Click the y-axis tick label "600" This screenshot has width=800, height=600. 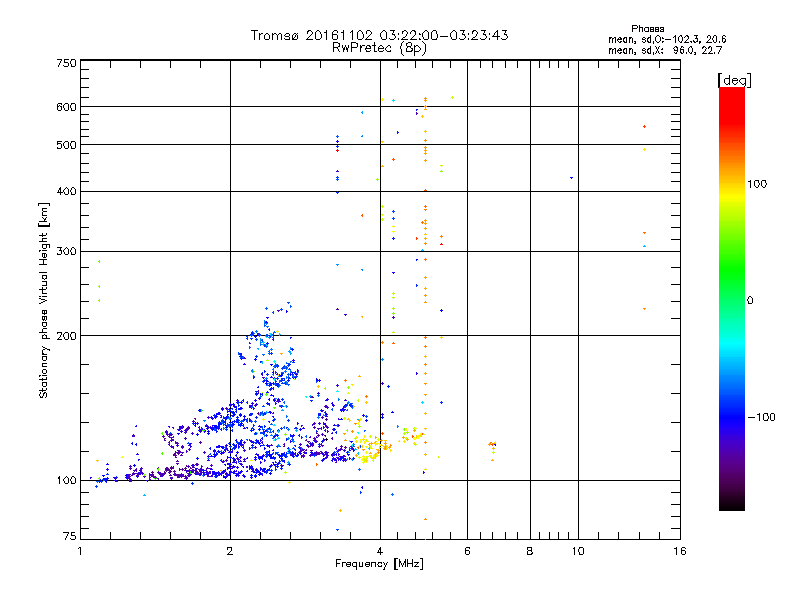(x=67, y=107)
